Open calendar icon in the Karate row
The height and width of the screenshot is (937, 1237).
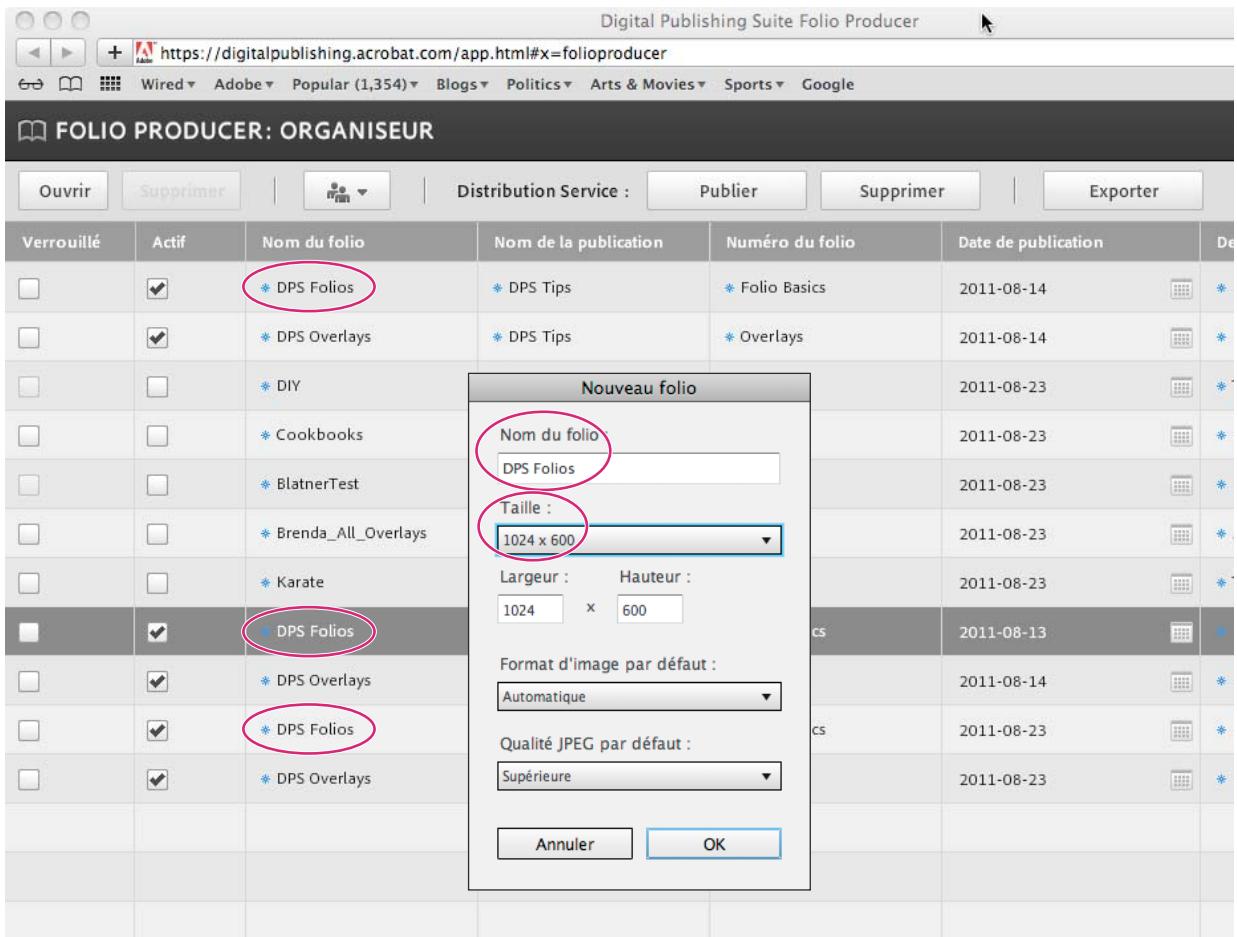tap(1180, 583)
